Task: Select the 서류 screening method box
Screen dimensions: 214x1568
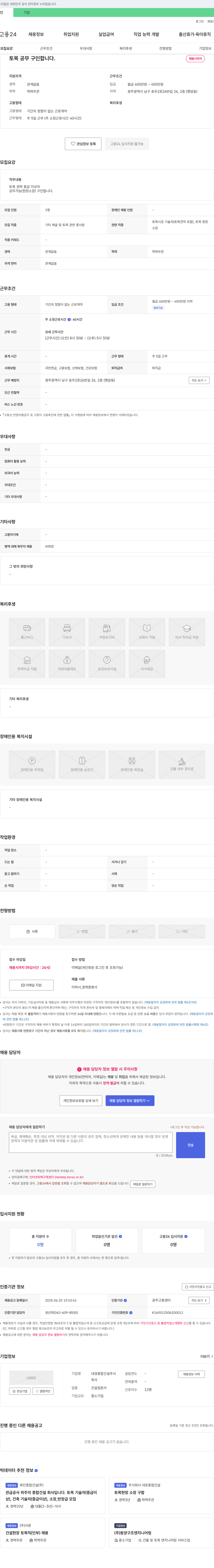Action: click(32, 931)
